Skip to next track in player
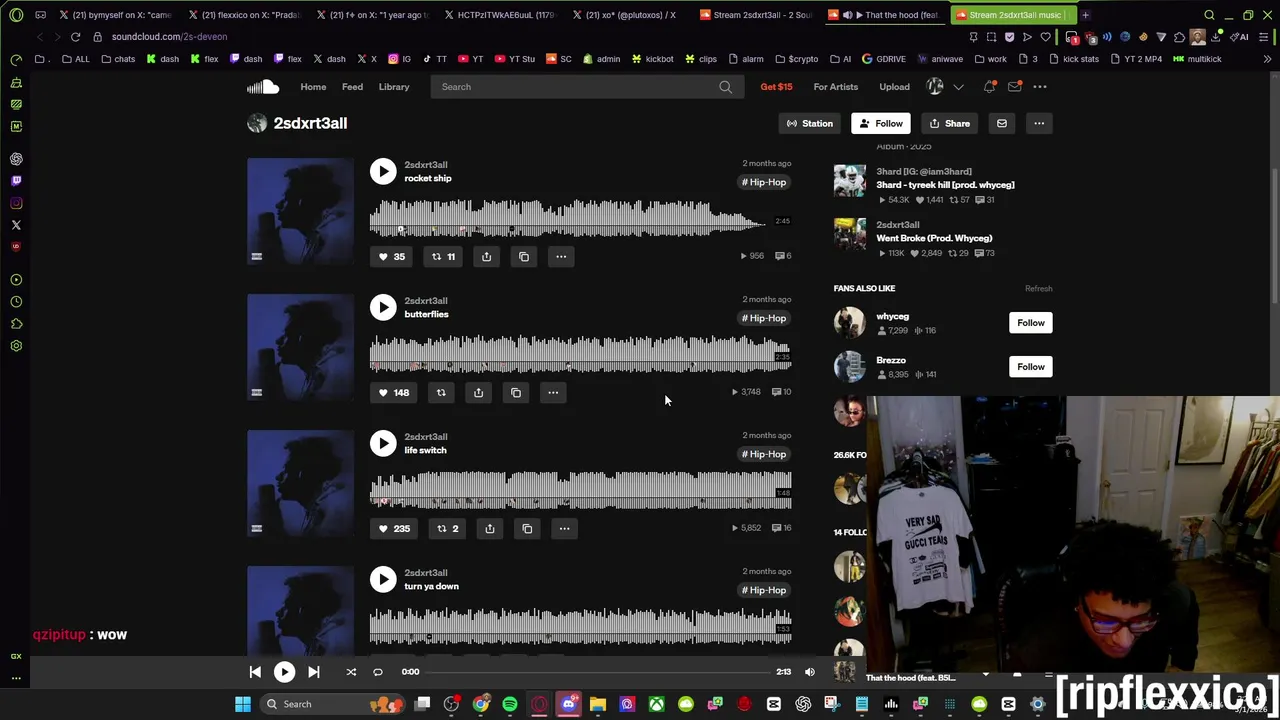Image resolution: width=1280 pixels, height=720 pixels. 313,672
